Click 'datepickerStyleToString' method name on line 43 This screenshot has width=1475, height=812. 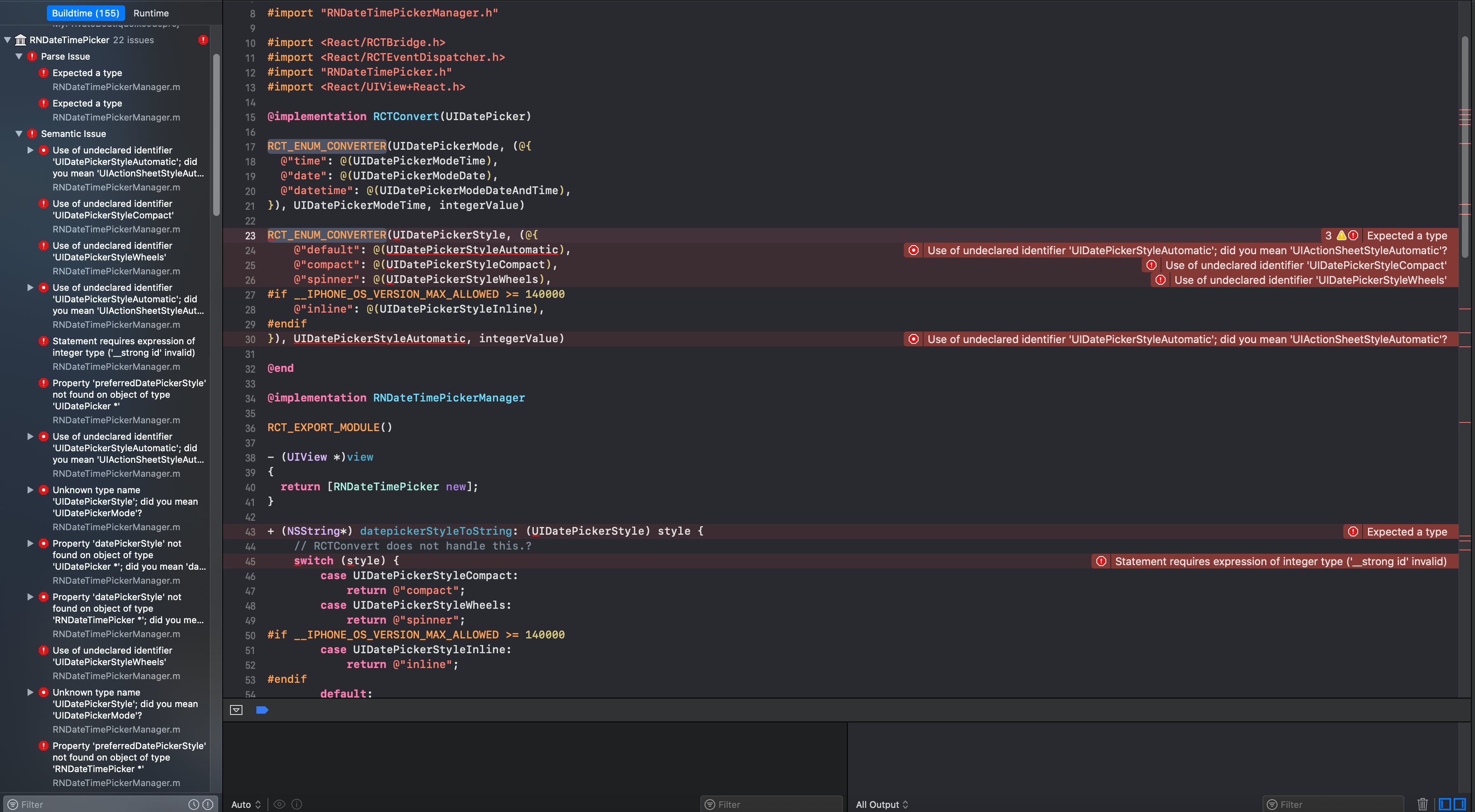tap(436, 531)
